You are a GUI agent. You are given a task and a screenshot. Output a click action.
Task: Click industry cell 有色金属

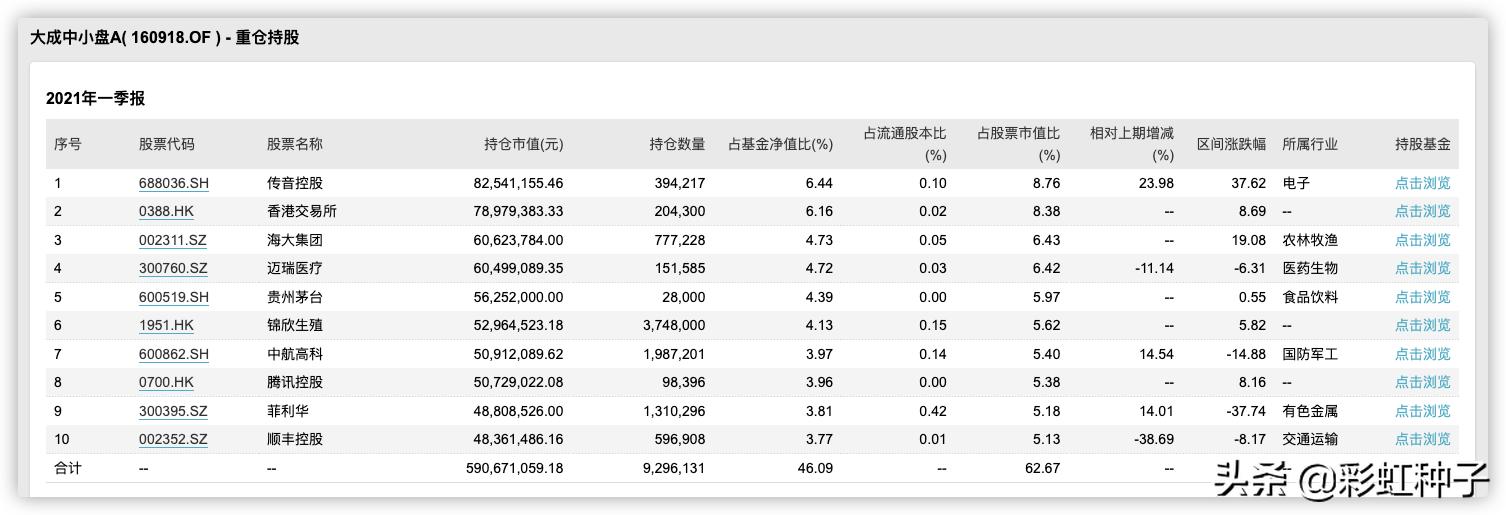tap(1310, 411)
